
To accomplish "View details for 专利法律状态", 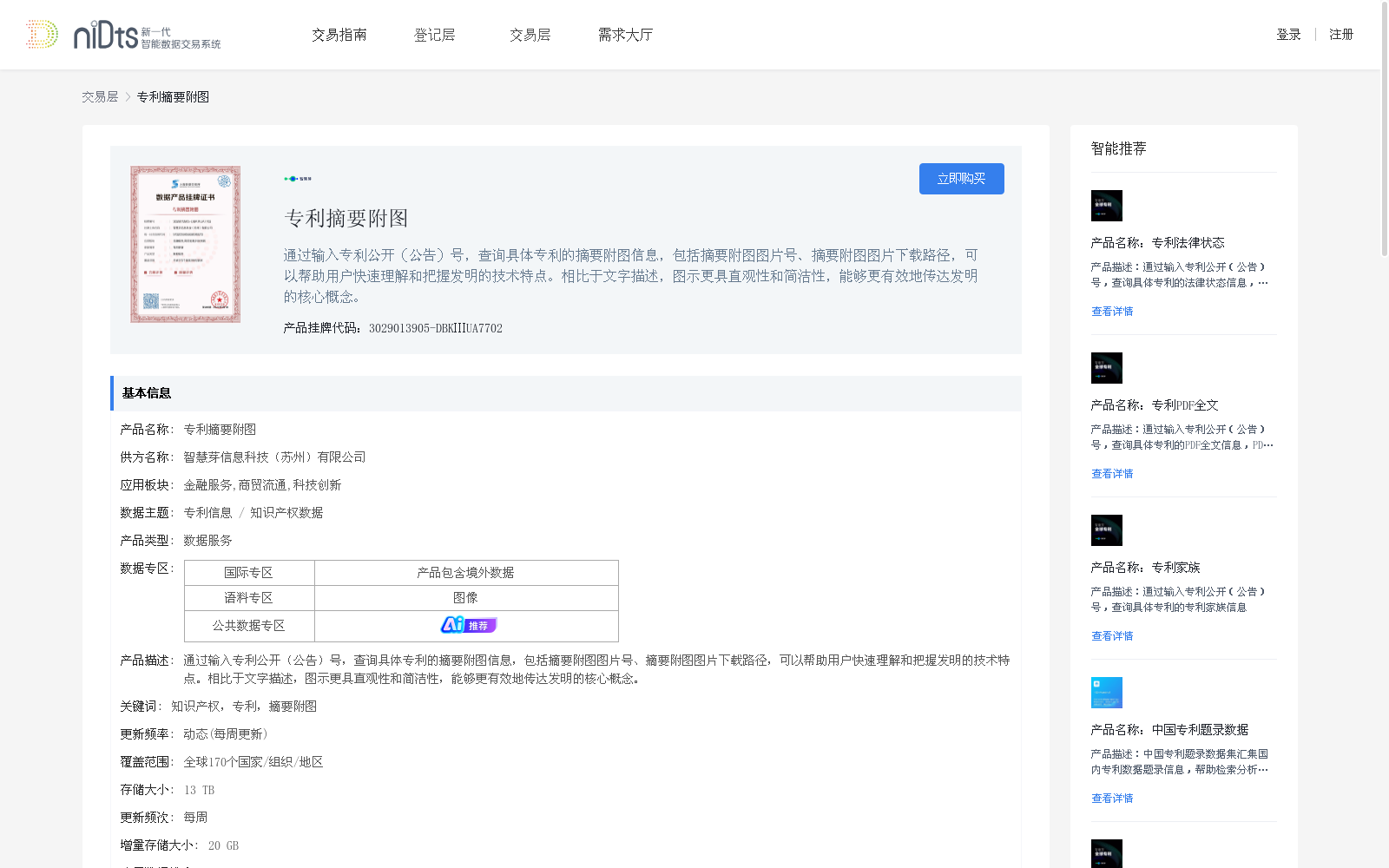I will pos(1112,312).
